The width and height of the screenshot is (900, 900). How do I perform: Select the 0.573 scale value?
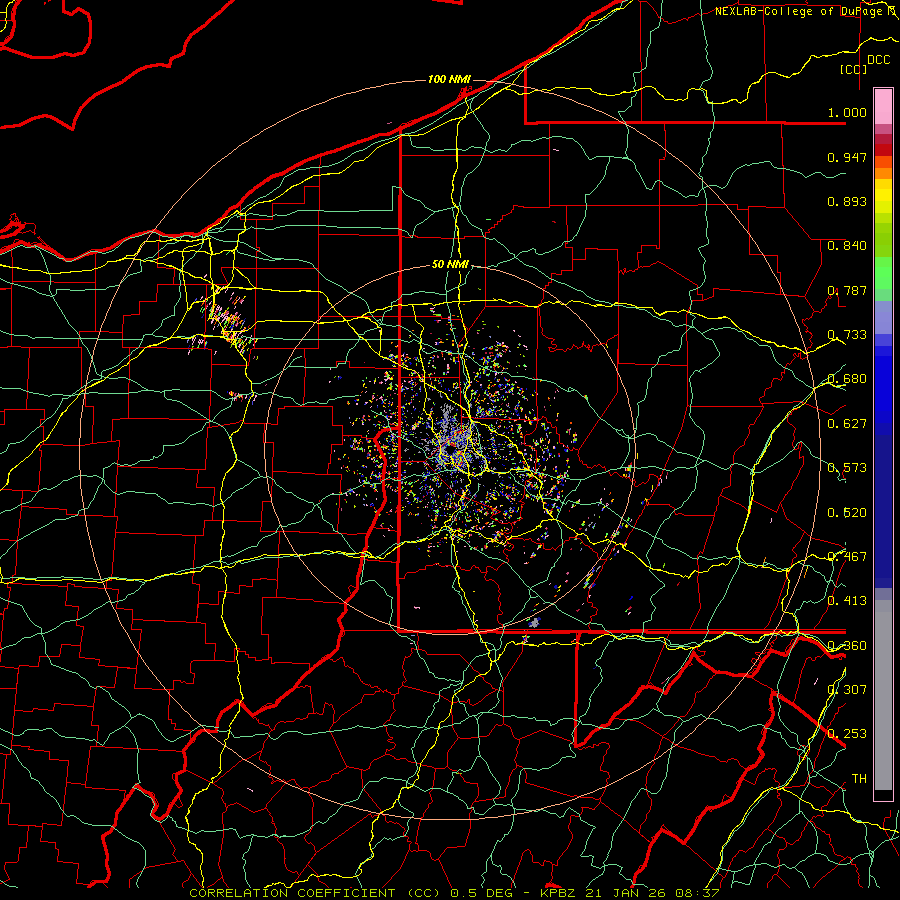pyautogui.click(x=847, y=468)
